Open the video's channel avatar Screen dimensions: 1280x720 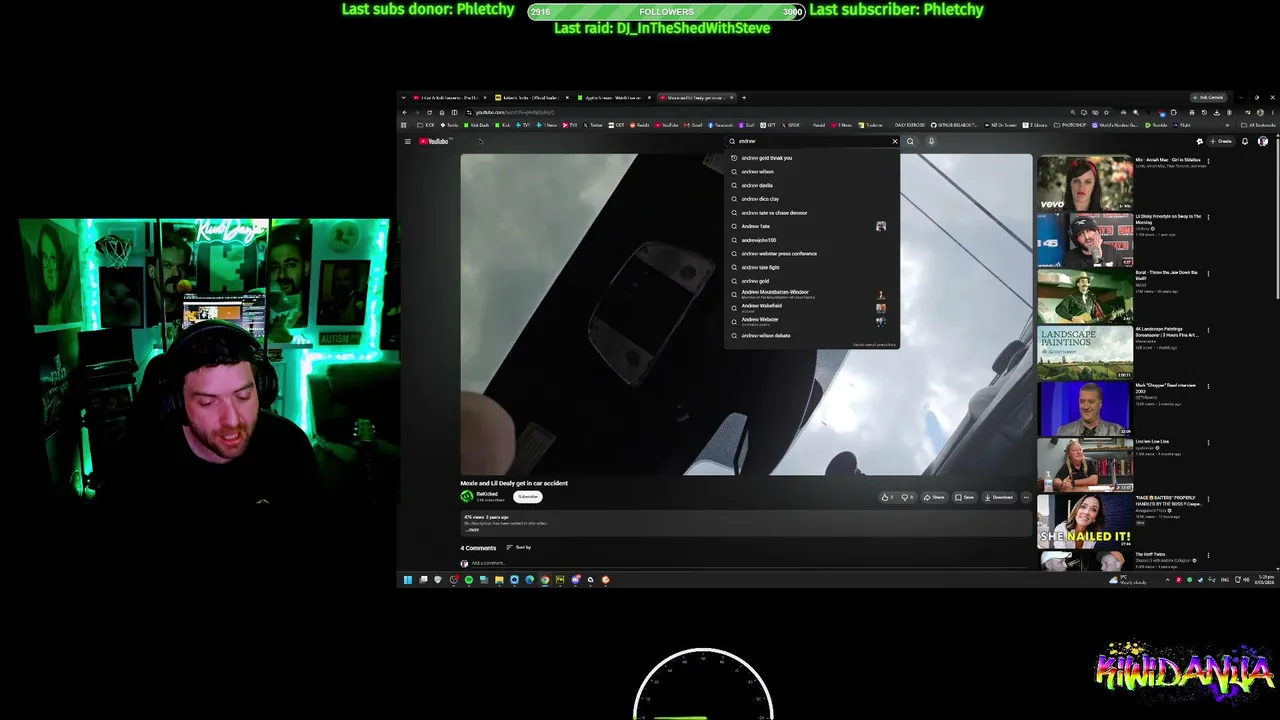coord(466,496)
